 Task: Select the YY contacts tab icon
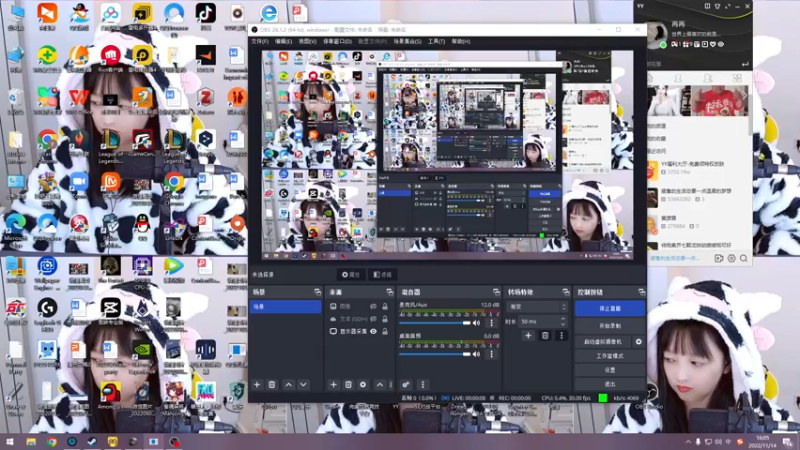click(x=678, y=78)
